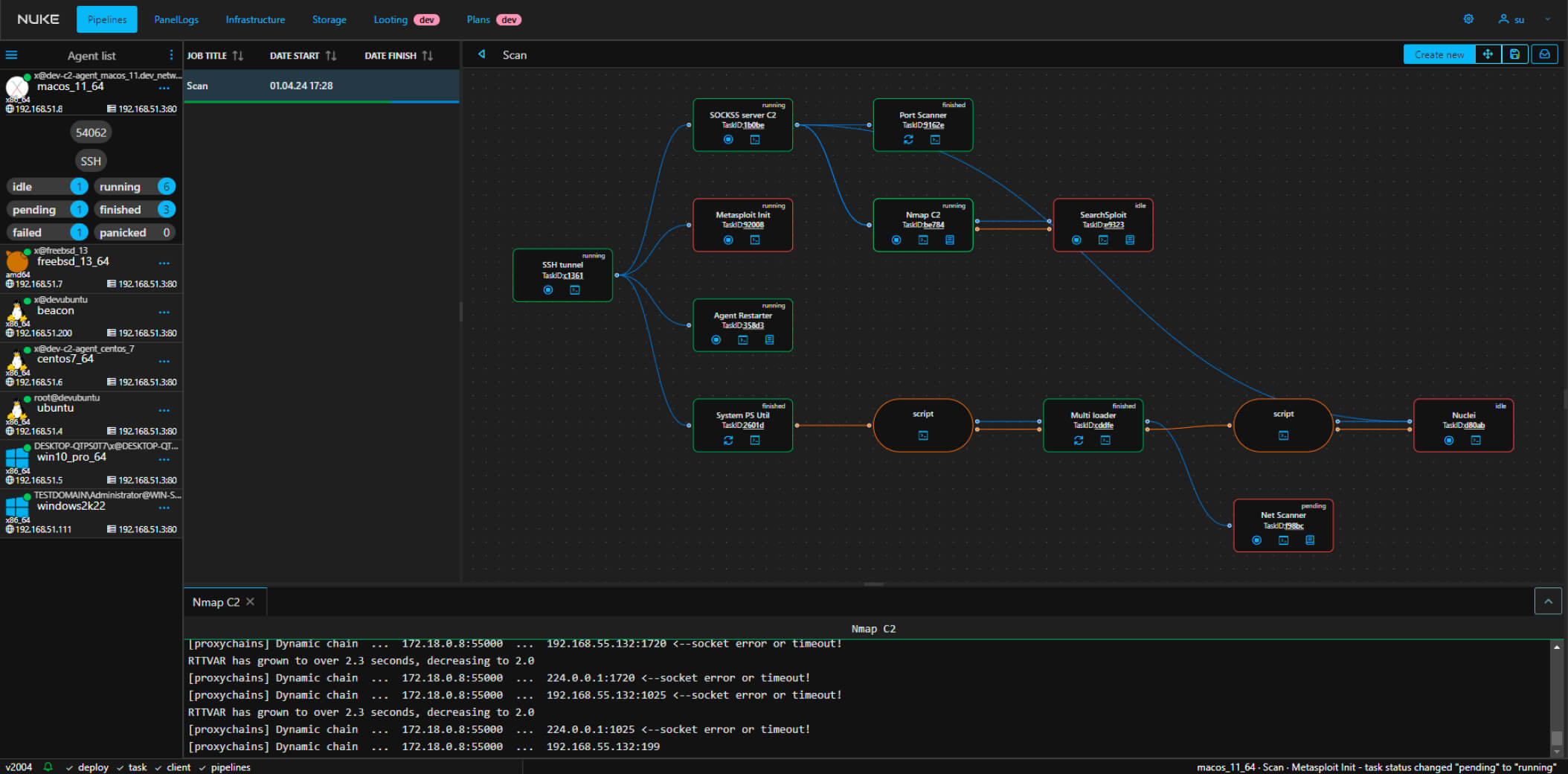Click the output log scrollbar thumb
Viewport: 1568px width, 774px height.
pyautogui.click(x=1556, y=738)
